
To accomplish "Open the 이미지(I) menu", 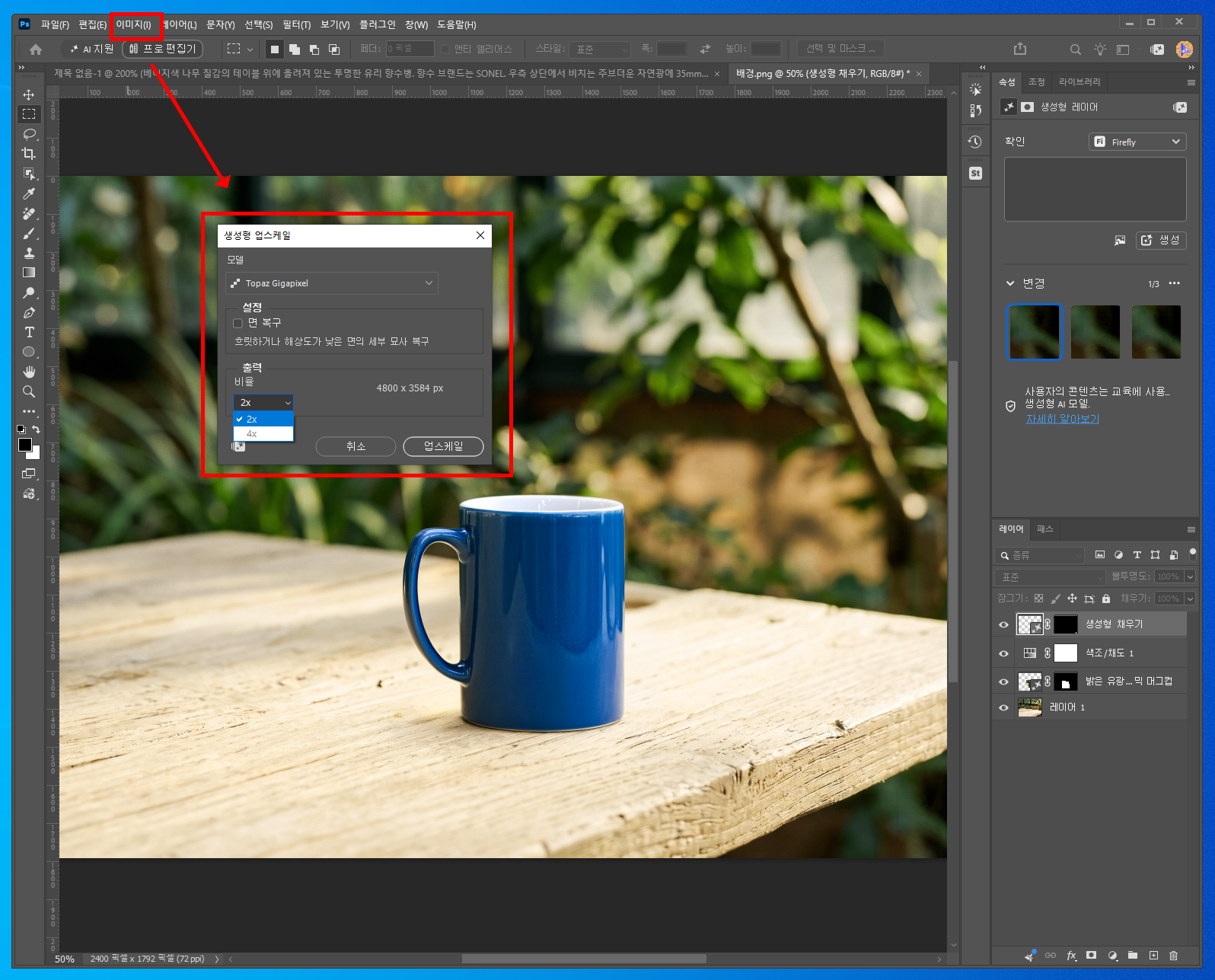I will (133, 25).
